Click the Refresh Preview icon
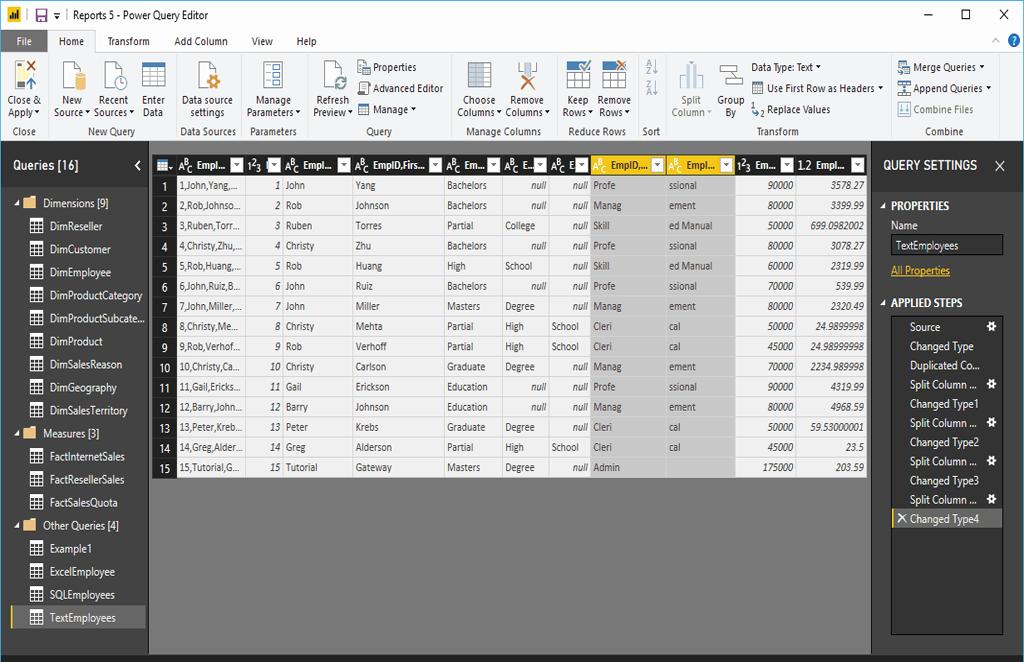This screenshot has width=1024, height=662. coord(334,75)
